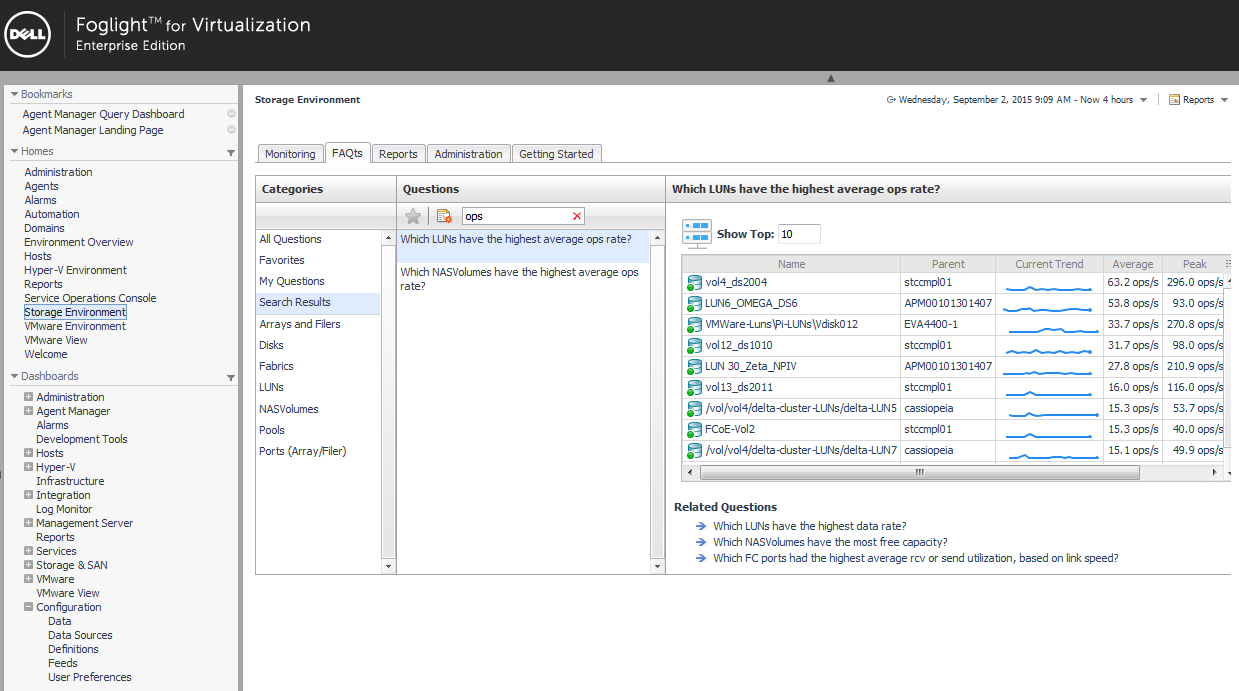The image size is (1239, 691).
Task: Click the Reports icon in the top right
Action: pyautogui.click(x=1174, y=100)
